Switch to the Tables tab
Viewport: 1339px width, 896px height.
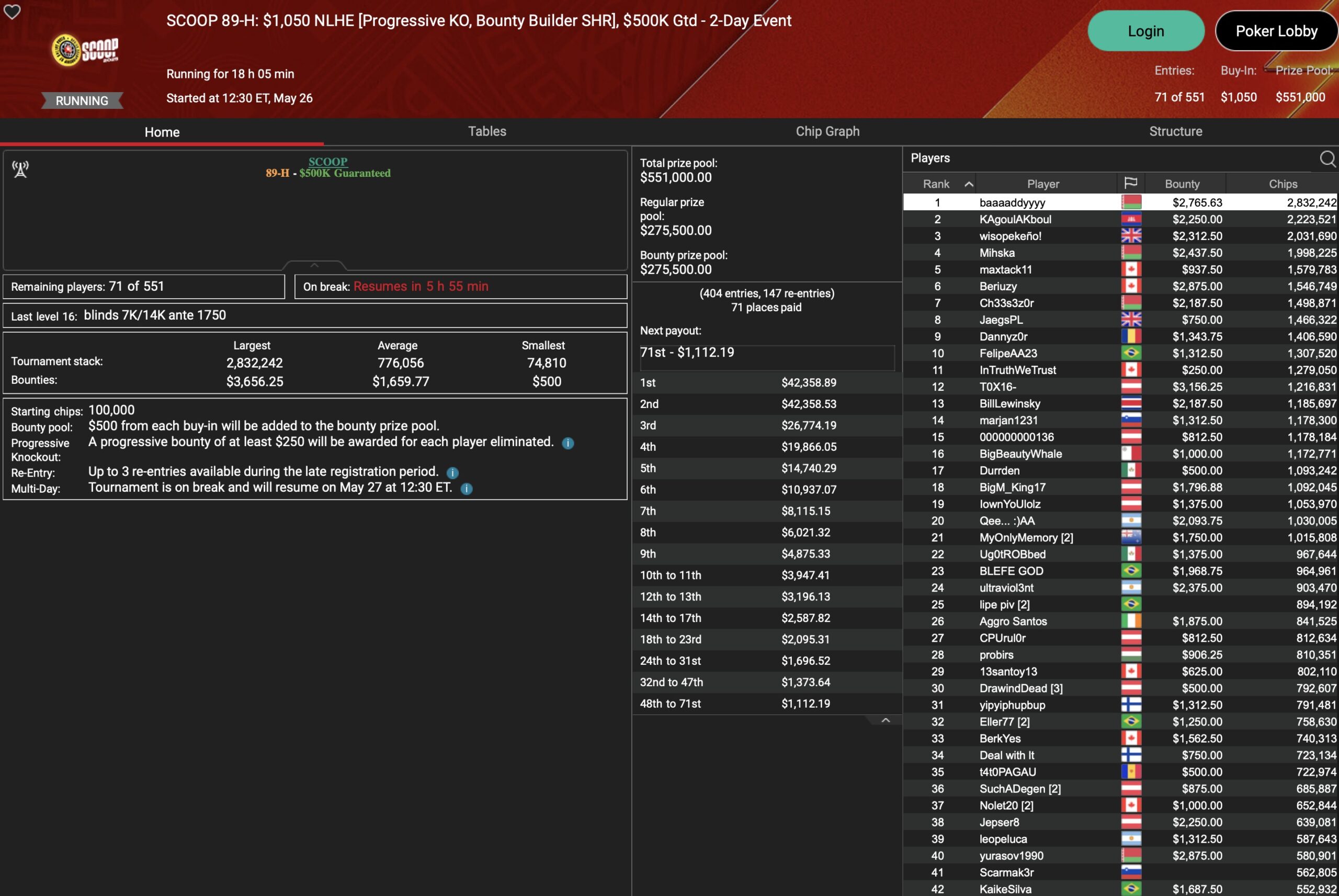(x=487, y=131)
